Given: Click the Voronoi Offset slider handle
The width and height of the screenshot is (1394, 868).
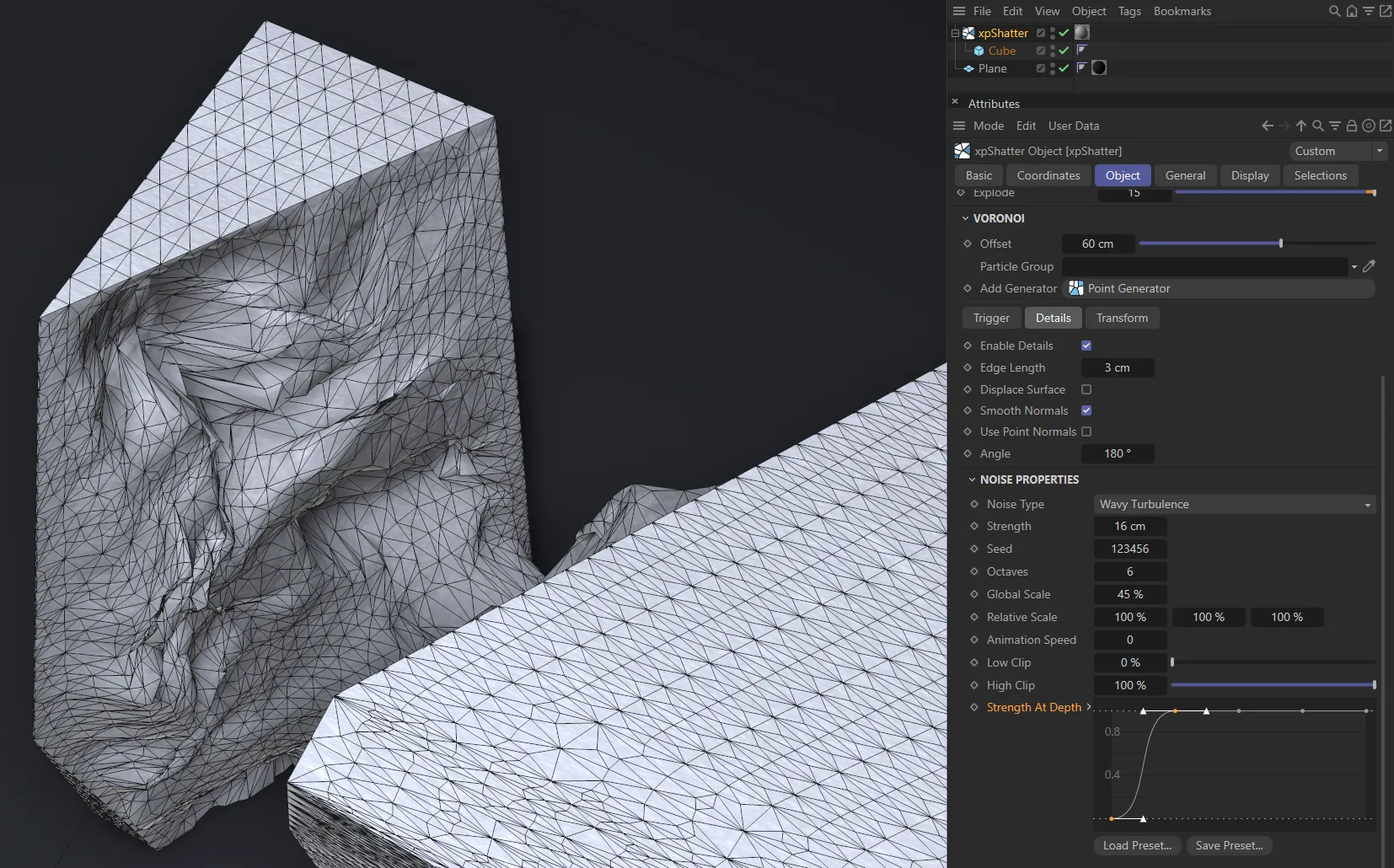Looking at the screenshot, I should point(1280,244).
